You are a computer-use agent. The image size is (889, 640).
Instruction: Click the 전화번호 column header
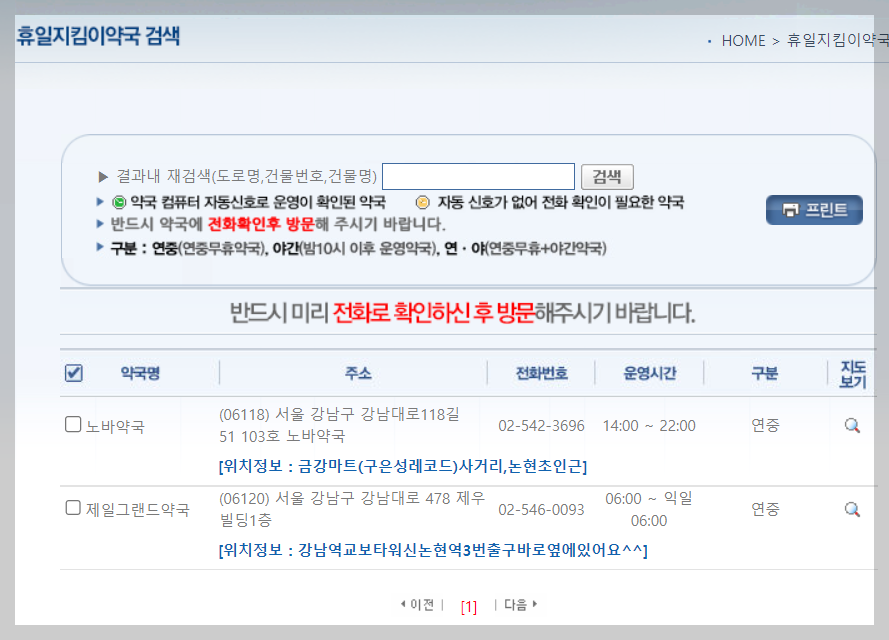tap(541, 373)
